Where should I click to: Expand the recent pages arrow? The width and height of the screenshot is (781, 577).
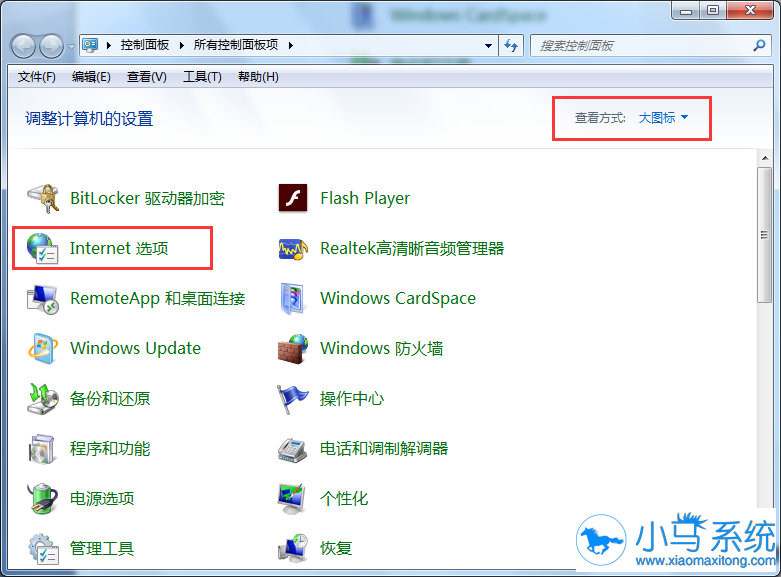pyautogui.click(x=71, y=47)
